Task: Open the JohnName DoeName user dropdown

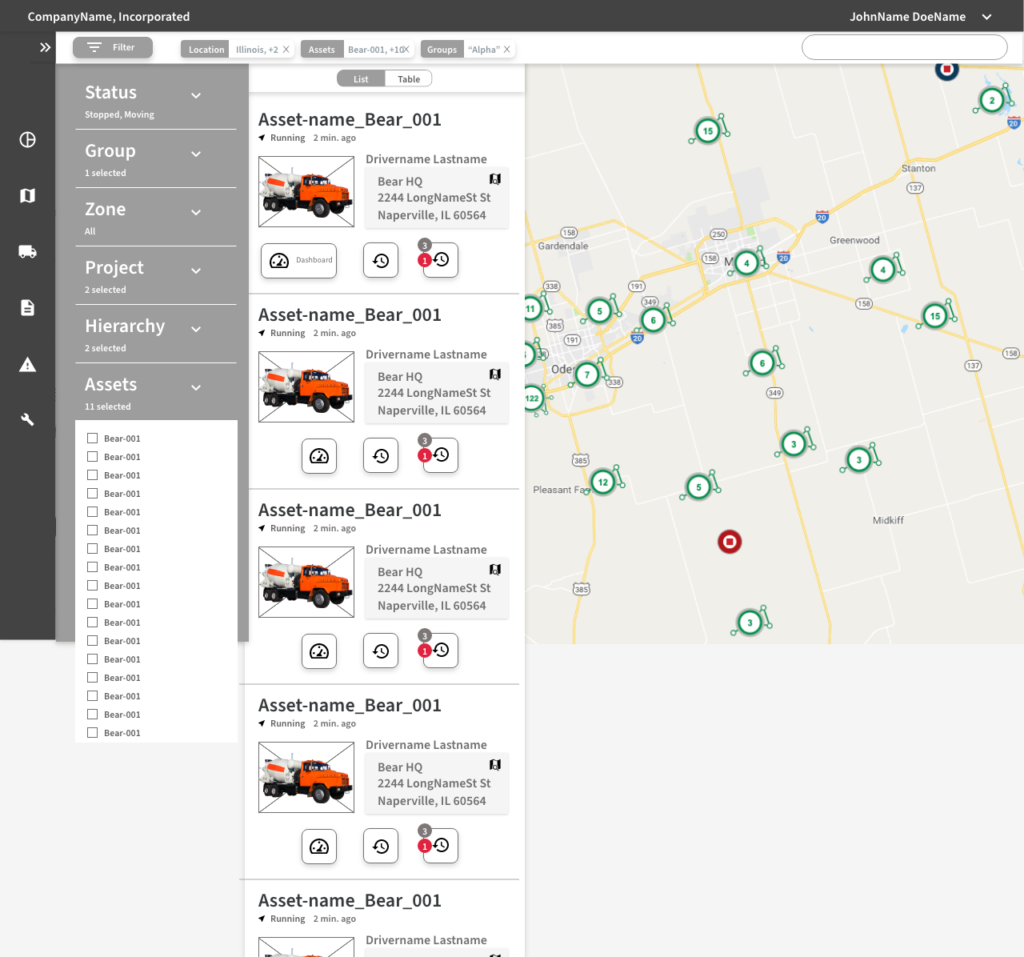Action: click(986, 17)
